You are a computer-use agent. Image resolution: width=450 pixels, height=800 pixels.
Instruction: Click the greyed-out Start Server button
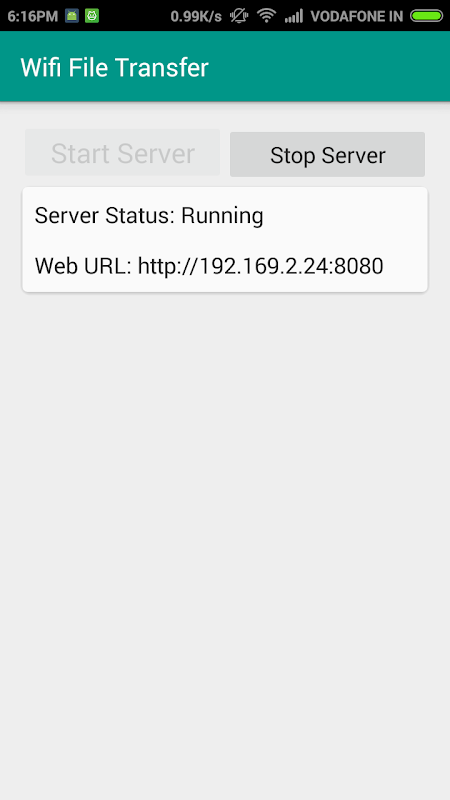[122, 153]
